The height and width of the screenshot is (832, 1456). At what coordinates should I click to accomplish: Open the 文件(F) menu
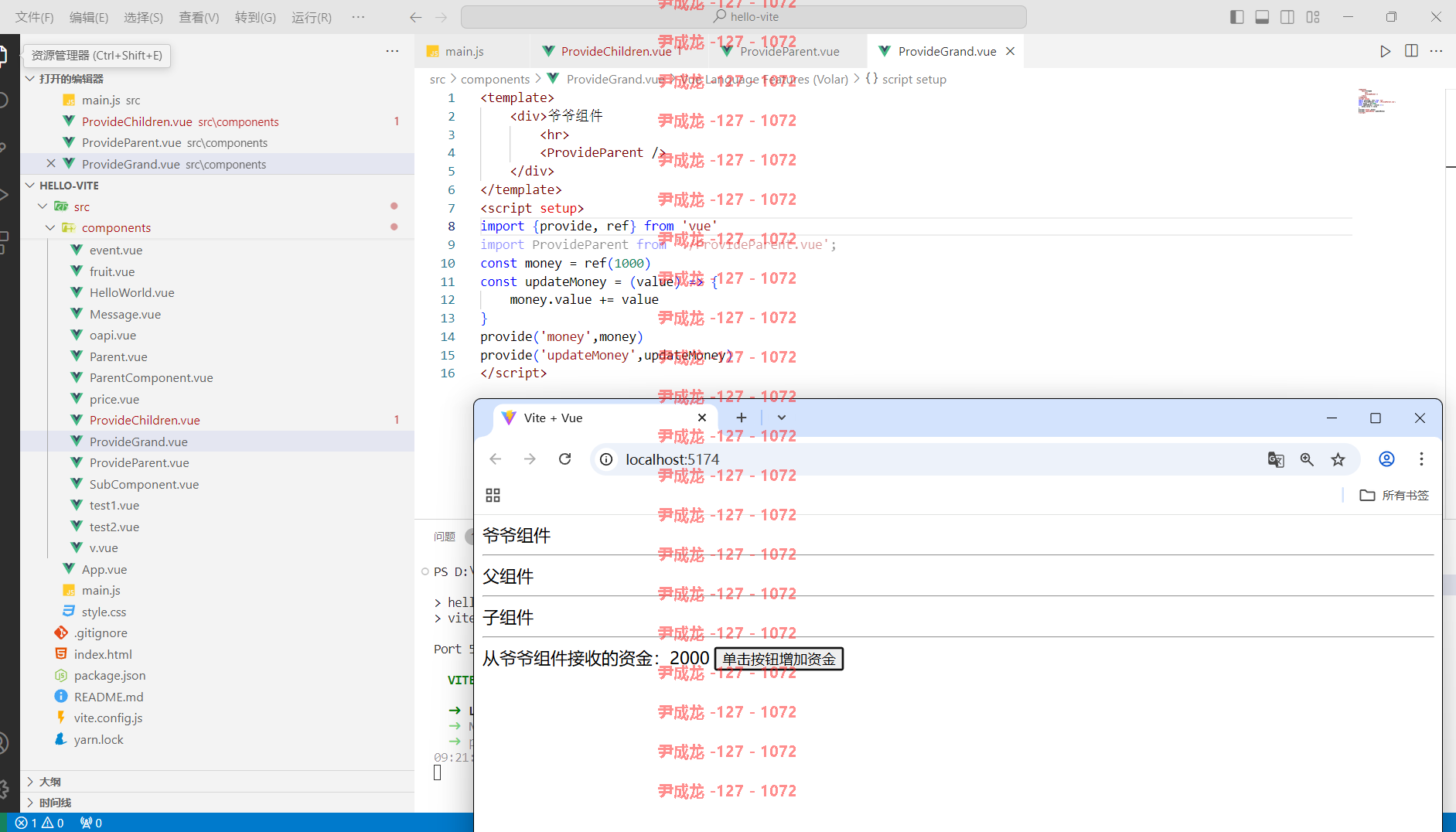[35, 17]
